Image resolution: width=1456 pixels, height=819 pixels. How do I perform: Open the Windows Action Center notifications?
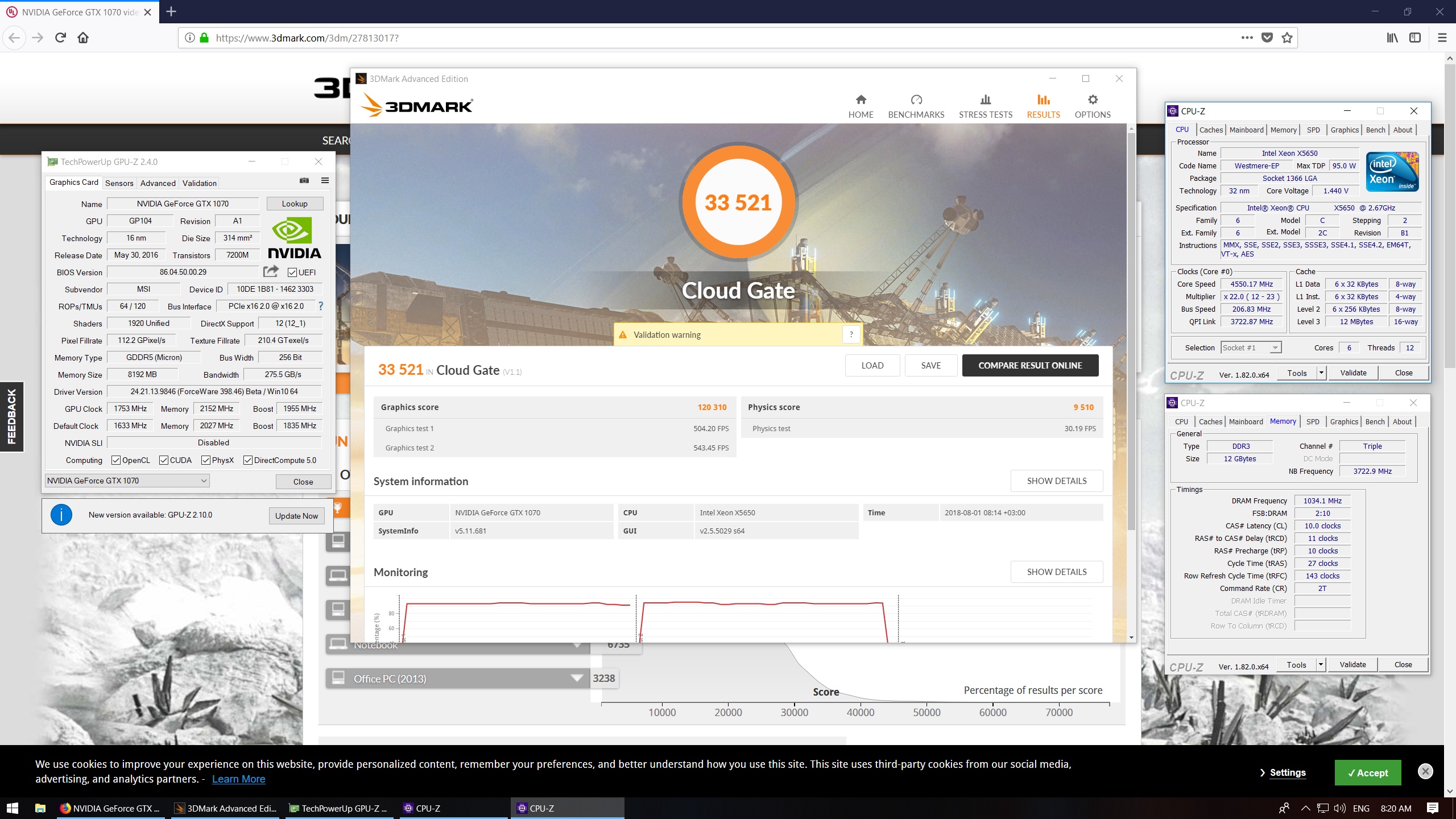pyautogui.click(x=1433, y=808)
